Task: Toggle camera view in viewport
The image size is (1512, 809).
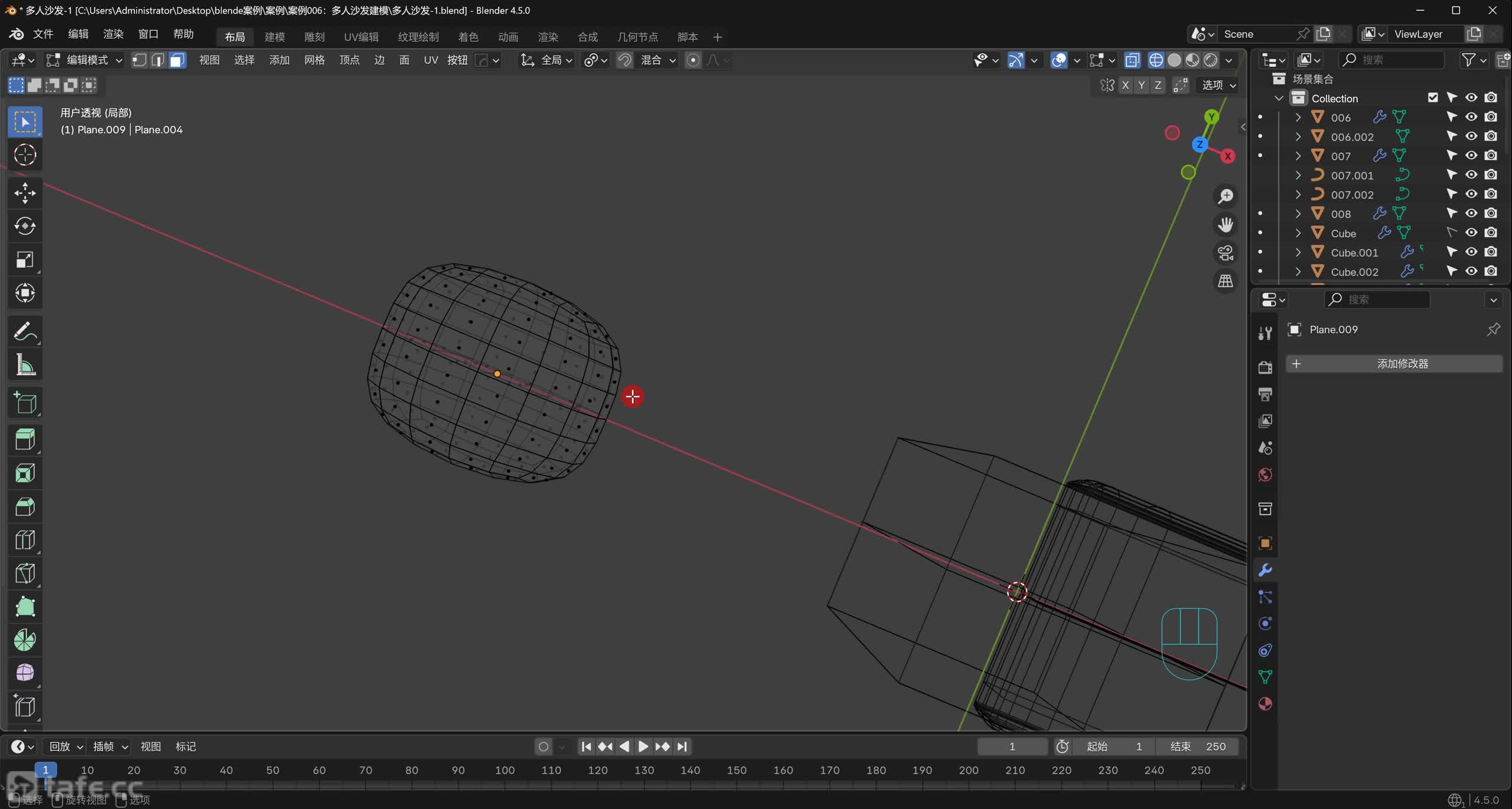Action: point(1226,253)
